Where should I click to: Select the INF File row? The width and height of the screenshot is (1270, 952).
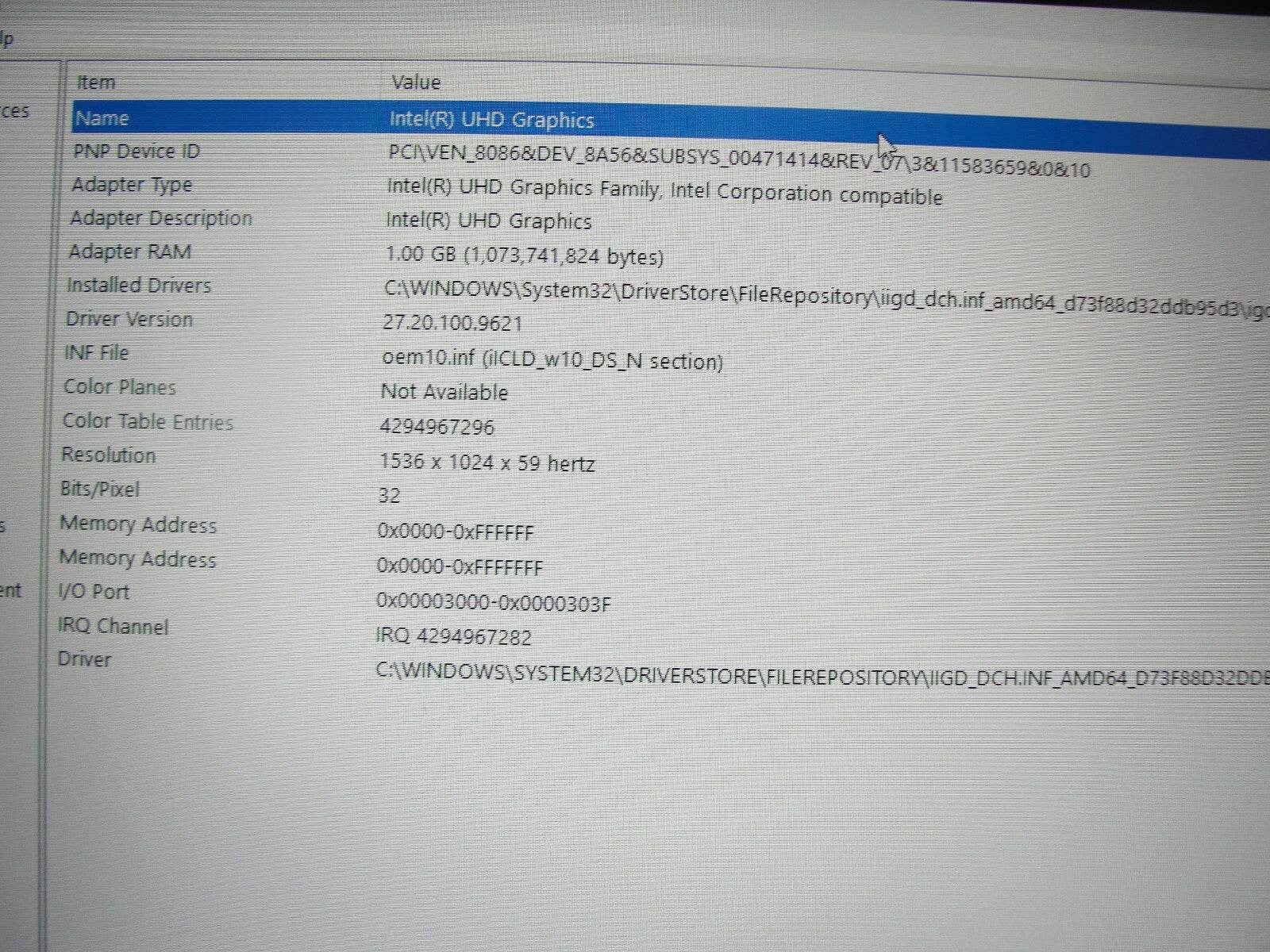coord(96,353)
